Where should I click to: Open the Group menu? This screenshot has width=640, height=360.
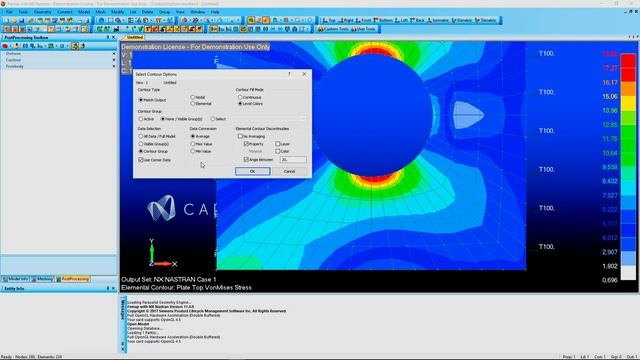click(x=164, y=12)
